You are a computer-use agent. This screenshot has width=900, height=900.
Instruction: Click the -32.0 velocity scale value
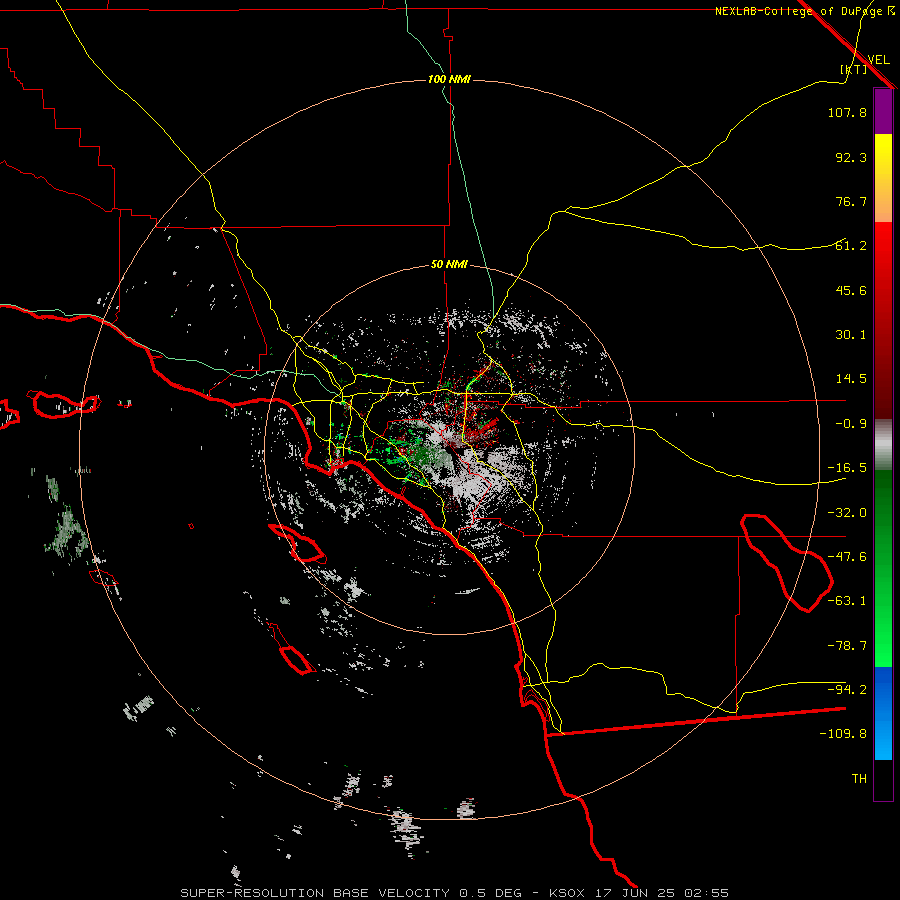click(x=847, y=513)
